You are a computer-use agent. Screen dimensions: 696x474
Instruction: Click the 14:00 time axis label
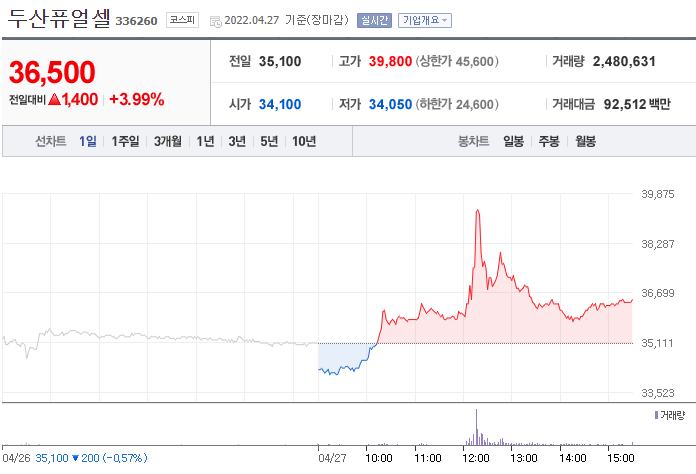573,458
